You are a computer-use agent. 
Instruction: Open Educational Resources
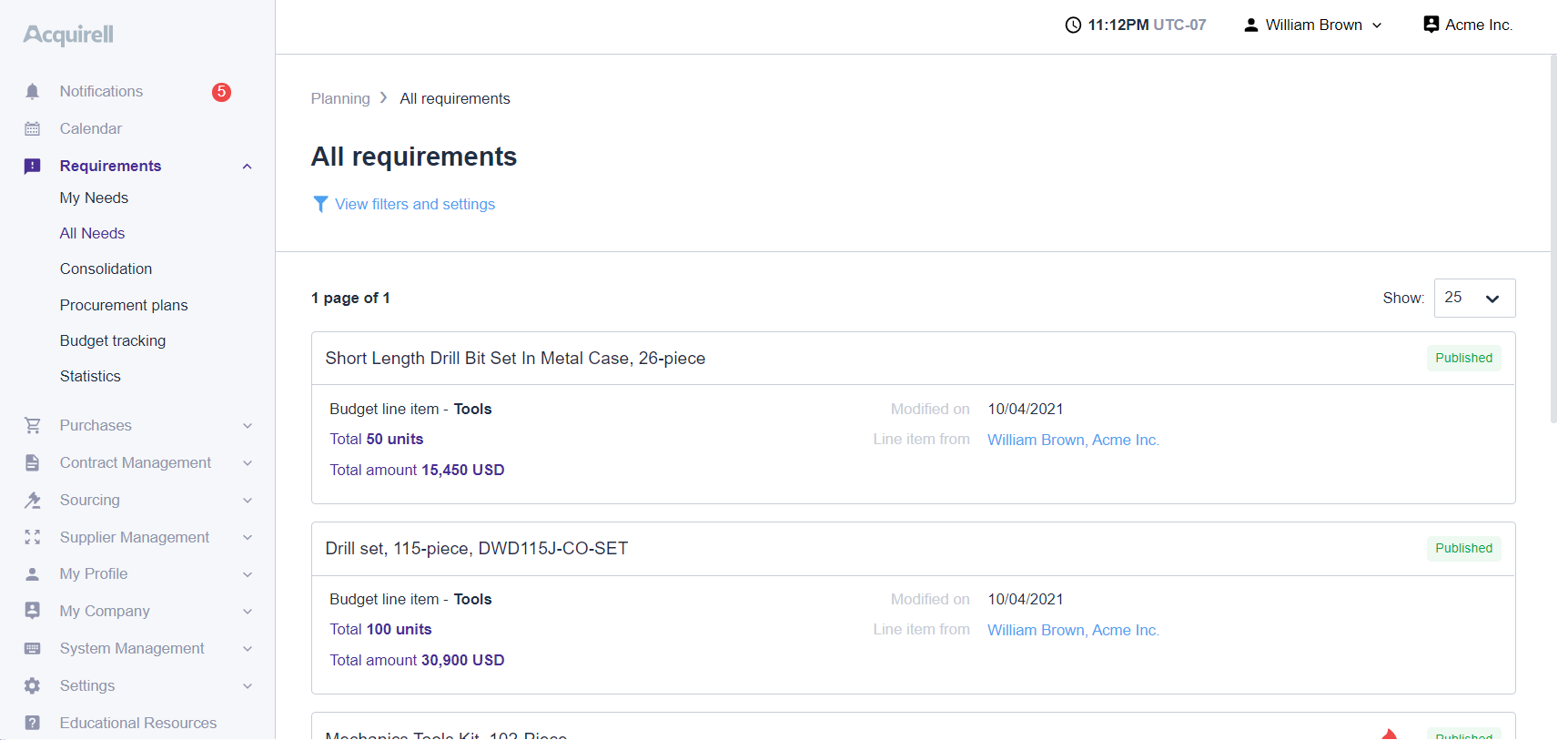pyautogui.click(x=138, y=723)
